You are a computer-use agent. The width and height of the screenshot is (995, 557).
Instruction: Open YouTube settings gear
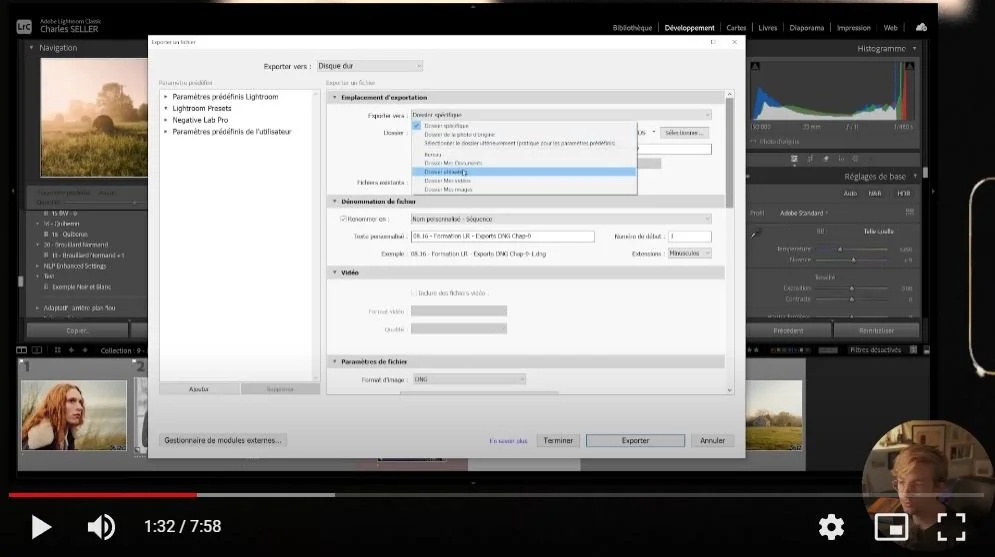pyautogui.click(x=831, y=527)
